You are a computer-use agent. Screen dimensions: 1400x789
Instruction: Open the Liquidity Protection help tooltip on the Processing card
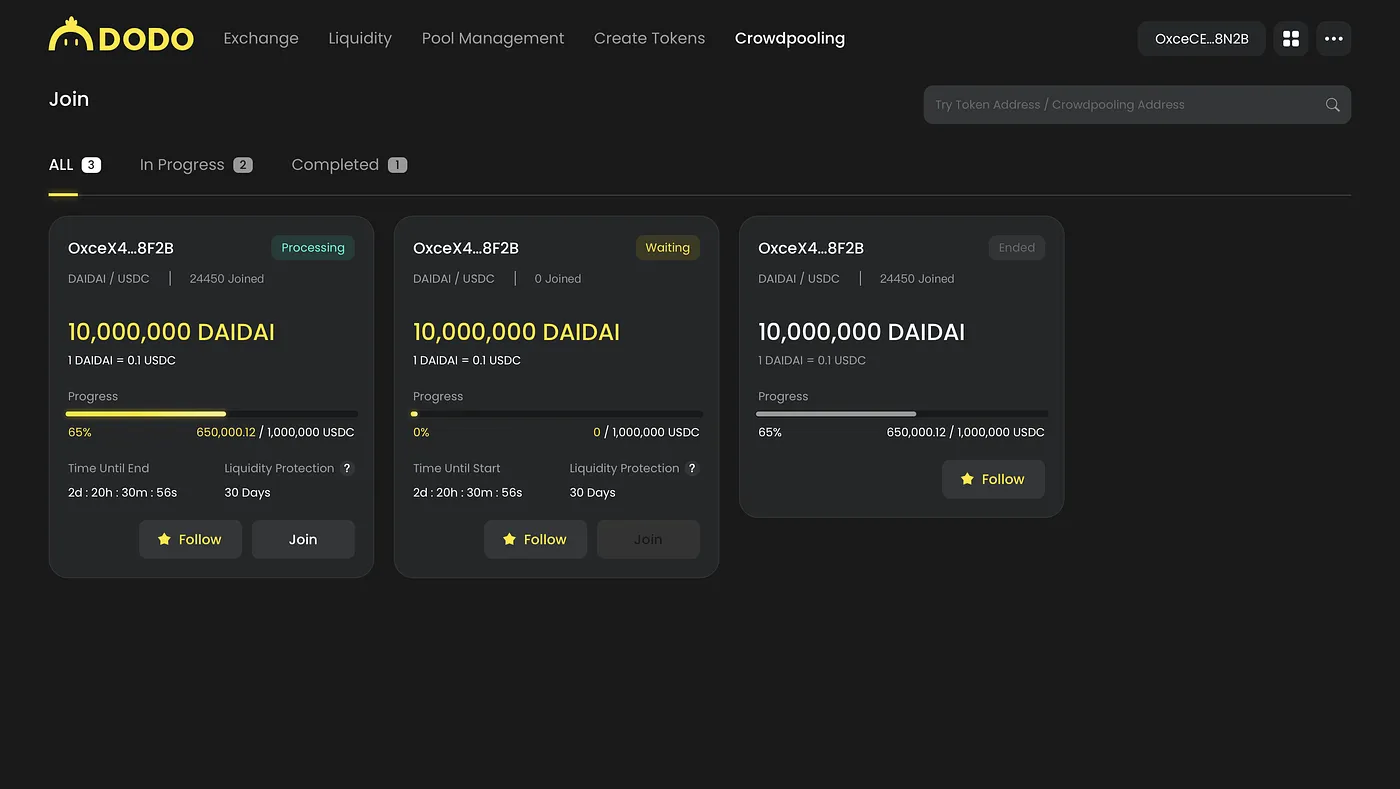point(347,468)
